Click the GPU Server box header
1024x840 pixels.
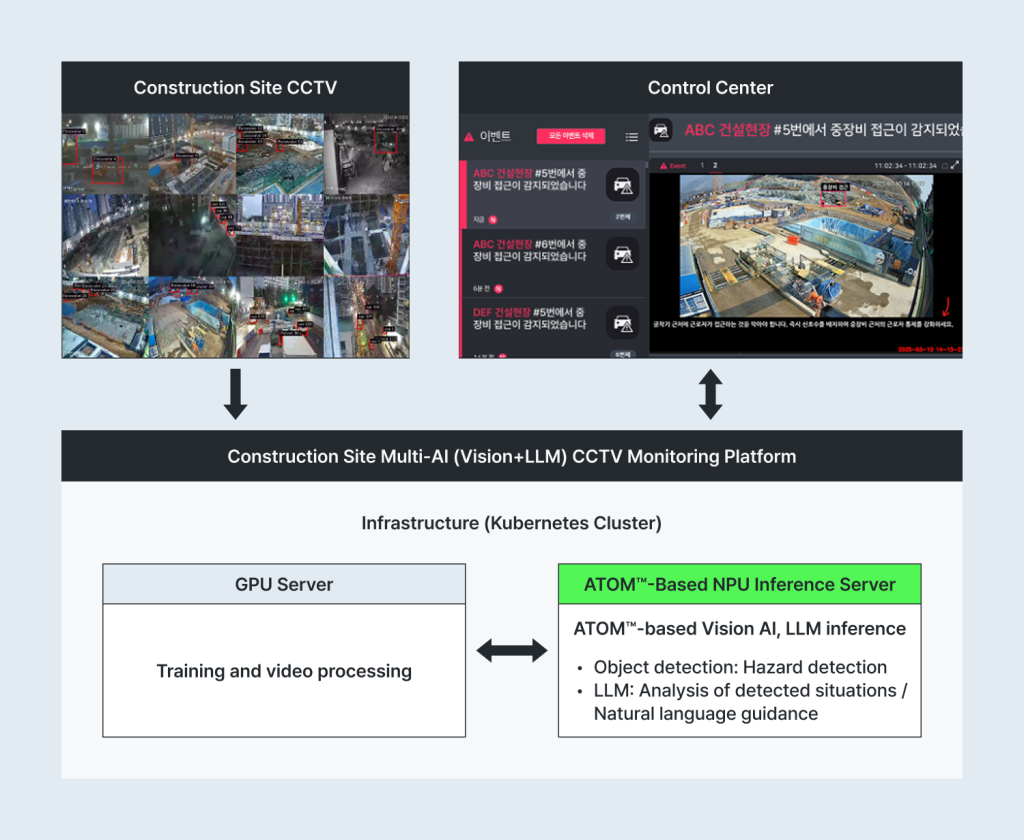click(284, 585)
